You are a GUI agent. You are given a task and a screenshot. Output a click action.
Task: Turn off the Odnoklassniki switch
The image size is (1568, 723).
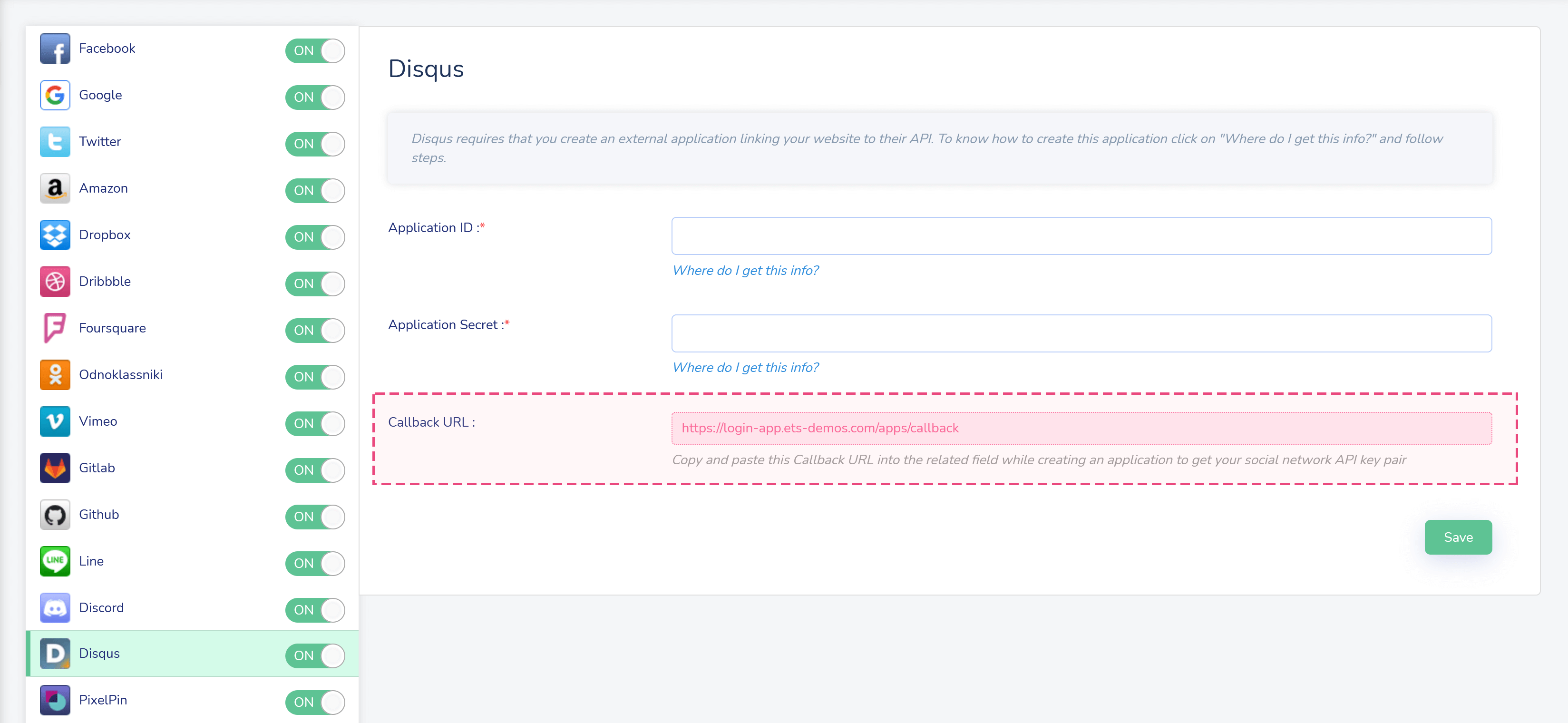coord(315,377)
